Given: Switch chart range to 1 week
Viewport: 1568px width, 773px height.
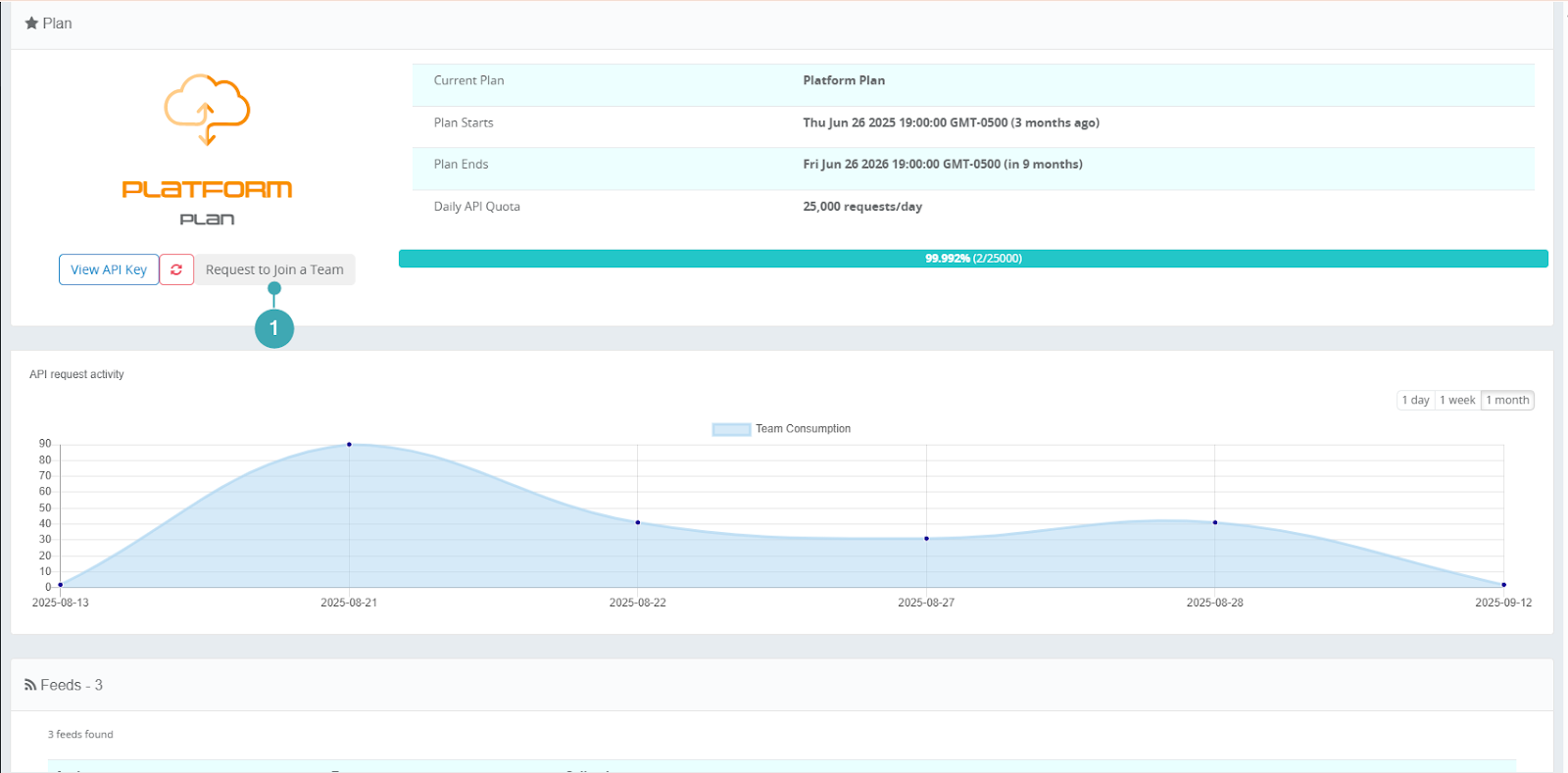Looking at the screenshot, I should tap(1457, 400).
